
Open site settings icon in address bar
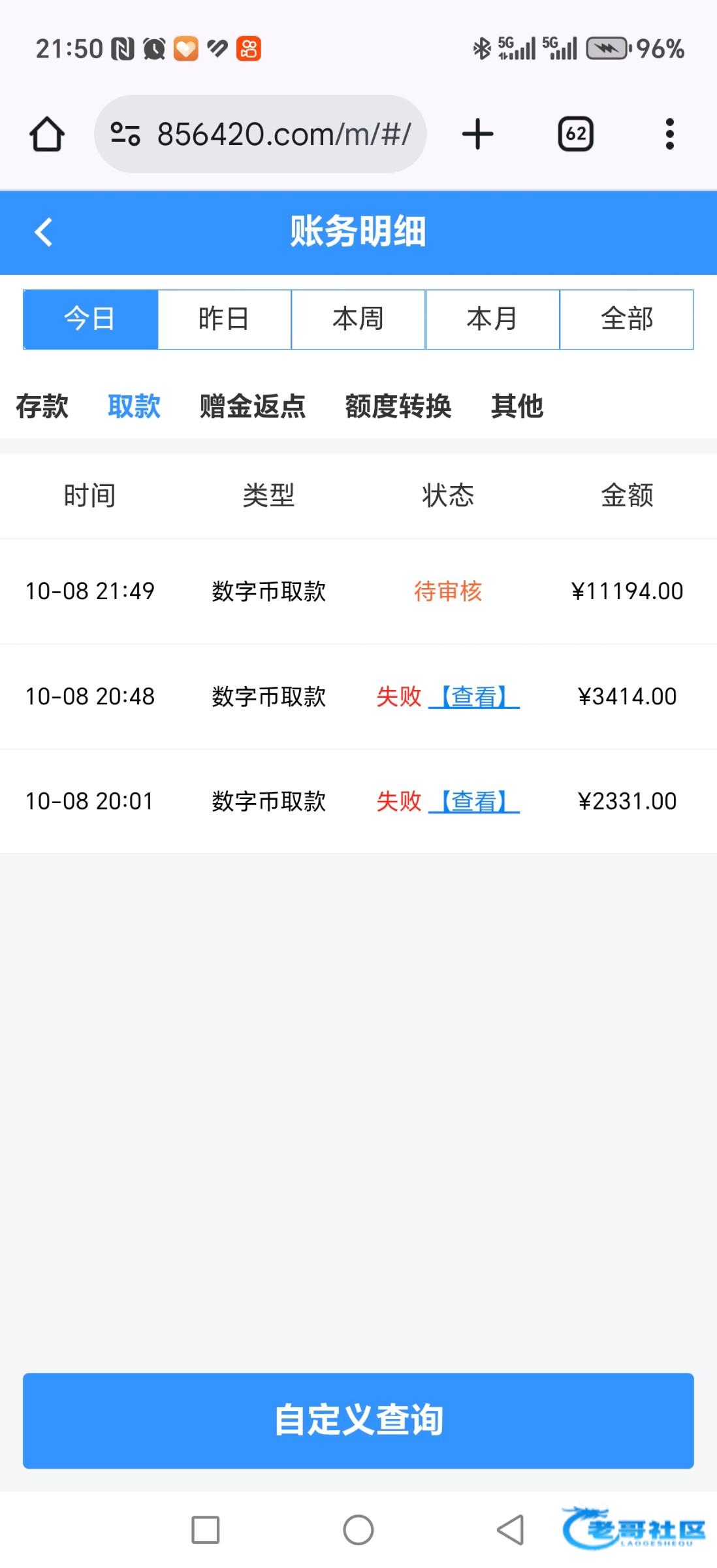[125, 135]
